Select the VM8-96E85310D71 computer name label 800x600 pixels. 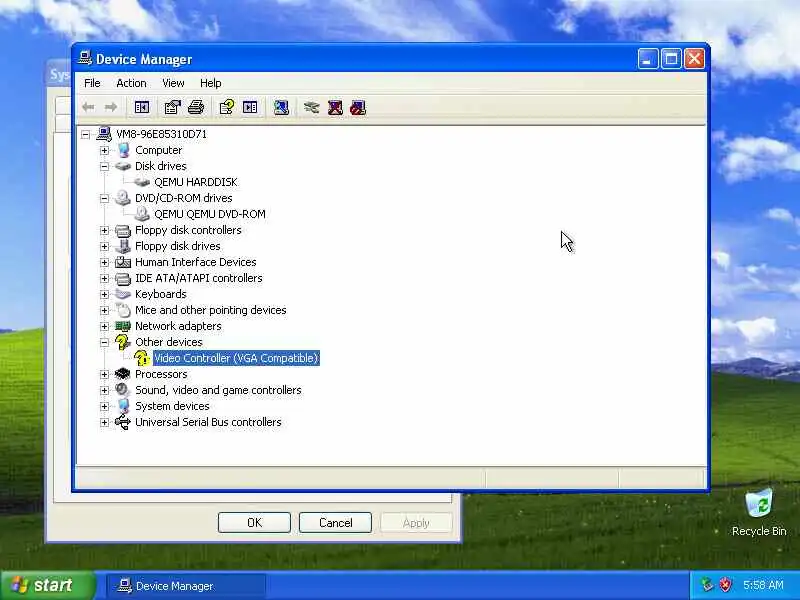click(x=161, y=134)
